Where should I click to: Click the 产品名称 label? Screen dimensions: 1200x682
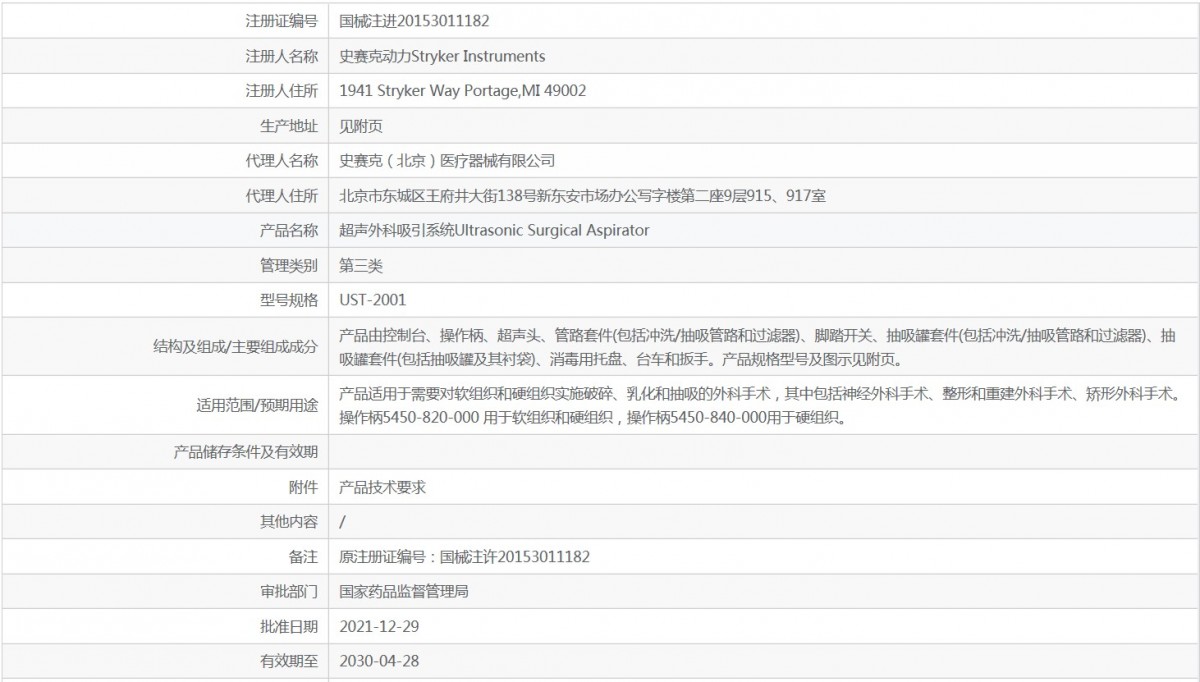click(289, 231)
